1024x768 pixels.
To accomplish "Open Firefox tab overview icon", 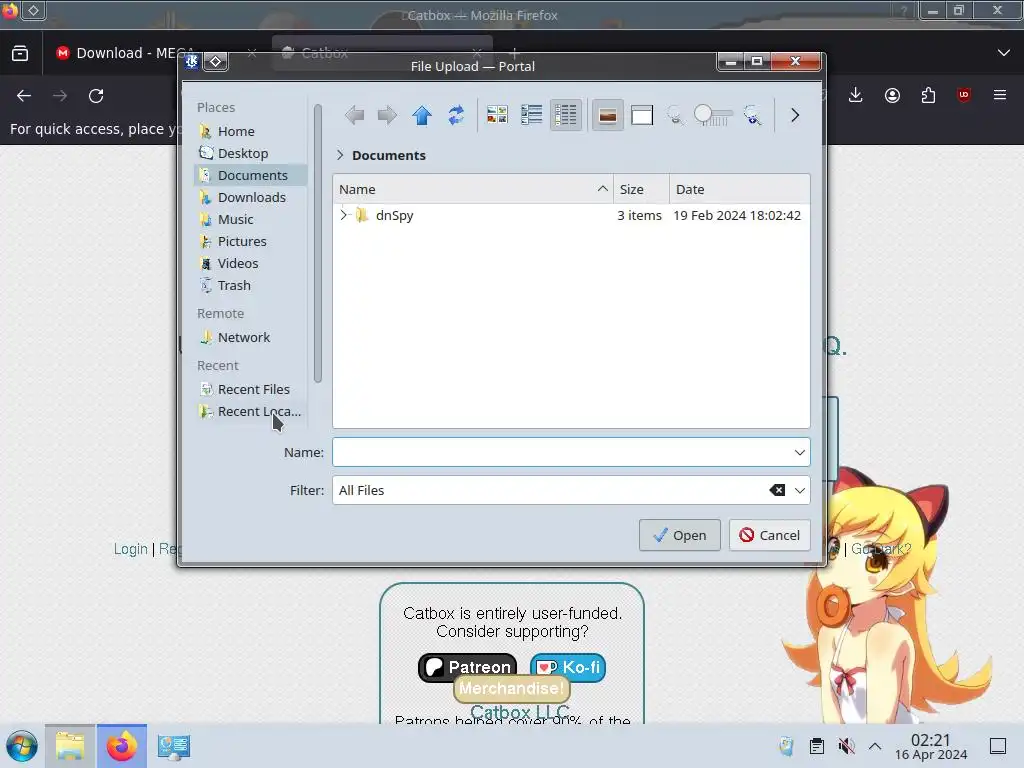I will click(x=20, y=53).
